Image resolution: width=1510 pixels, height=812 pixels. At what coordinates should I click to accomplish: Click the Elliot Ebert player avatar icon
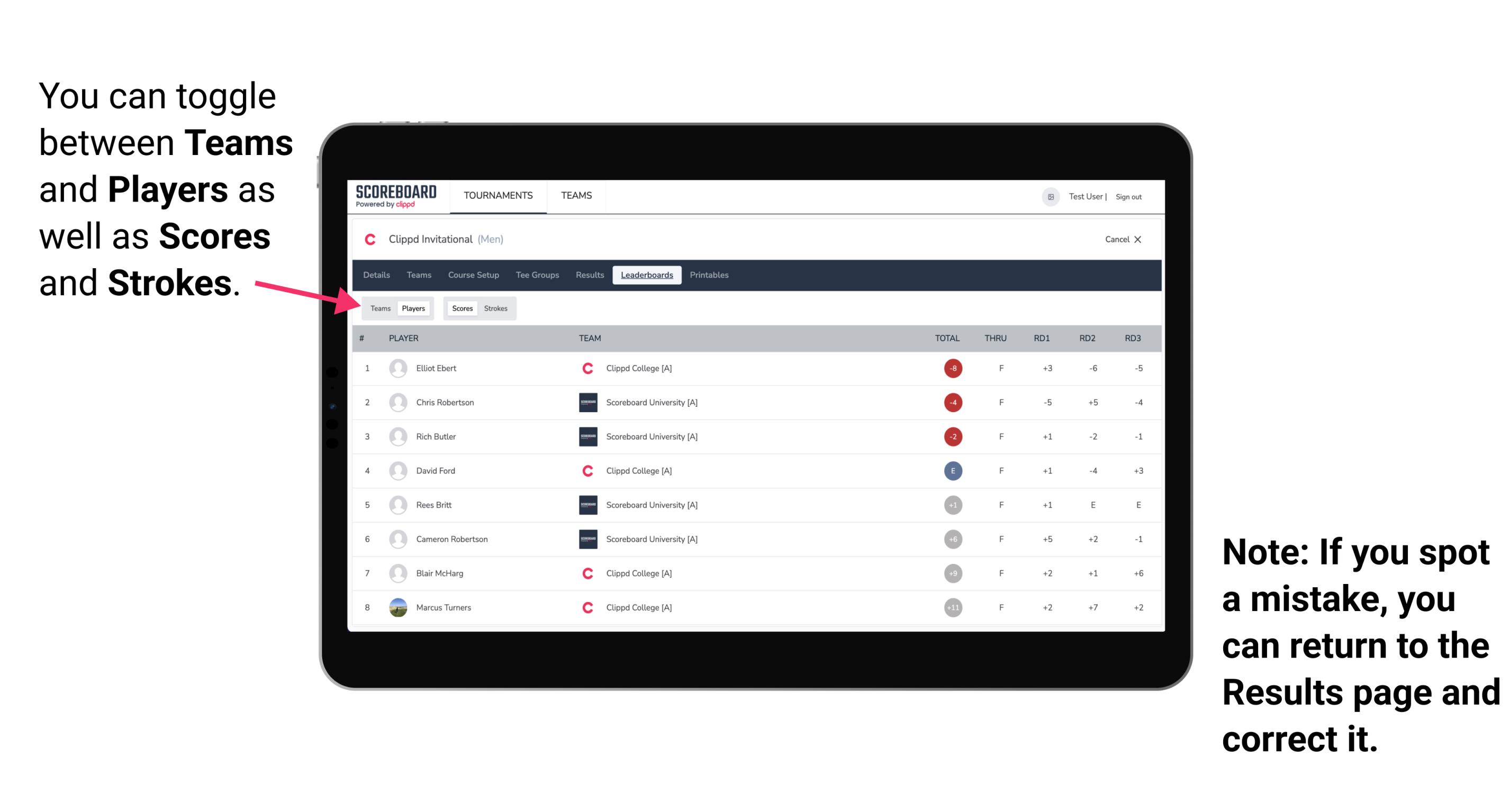398,367
